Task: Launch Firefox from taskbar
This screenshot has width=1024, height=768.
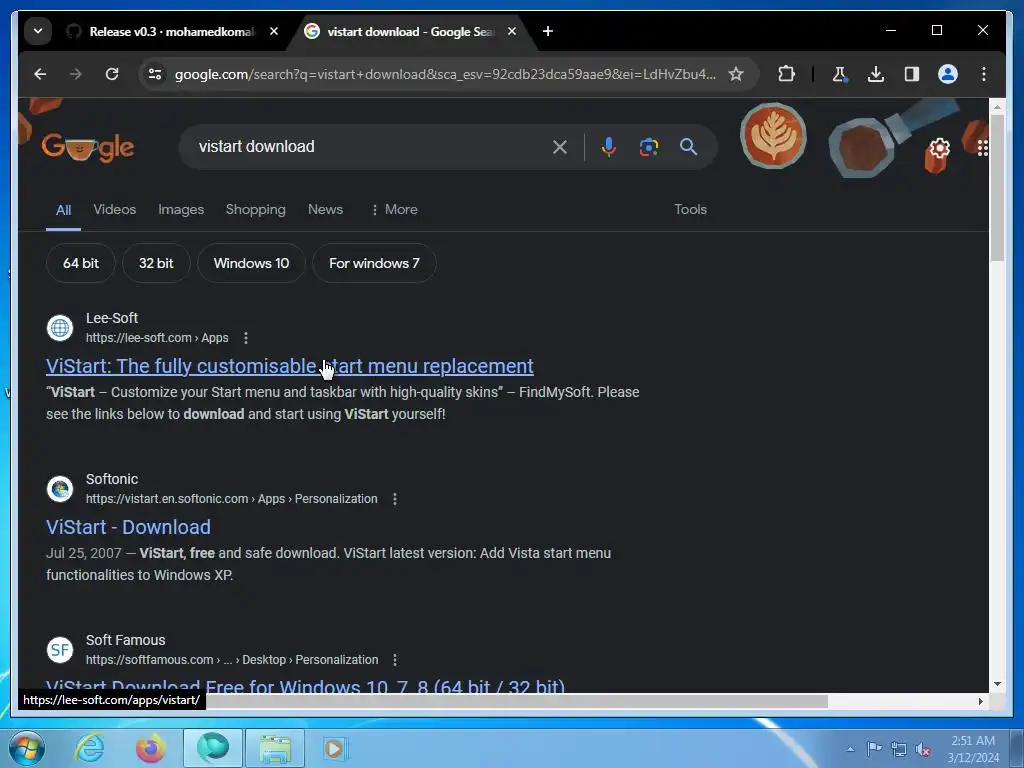Action: [151, 748]
